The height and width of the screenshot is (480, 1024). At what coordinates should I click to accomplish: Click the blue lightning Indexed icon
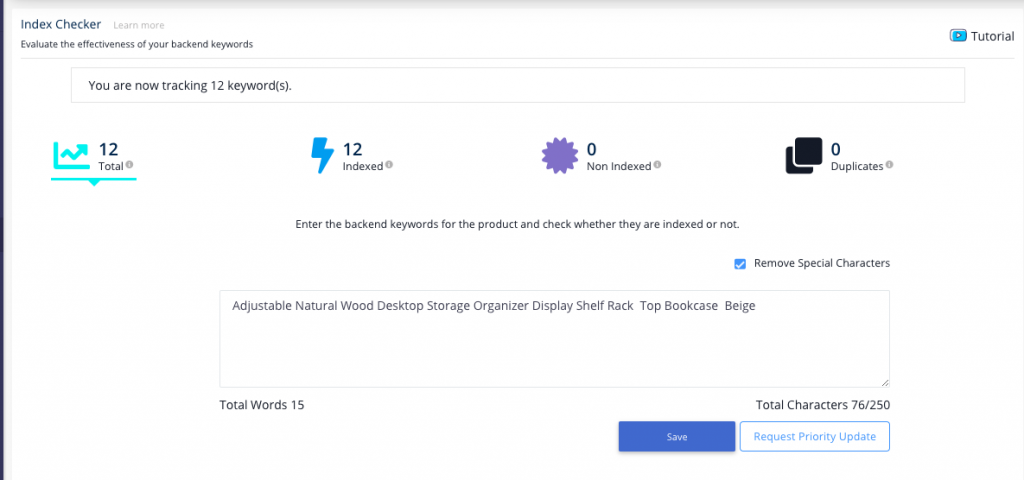pyautogui.click(x=322, y=156)
